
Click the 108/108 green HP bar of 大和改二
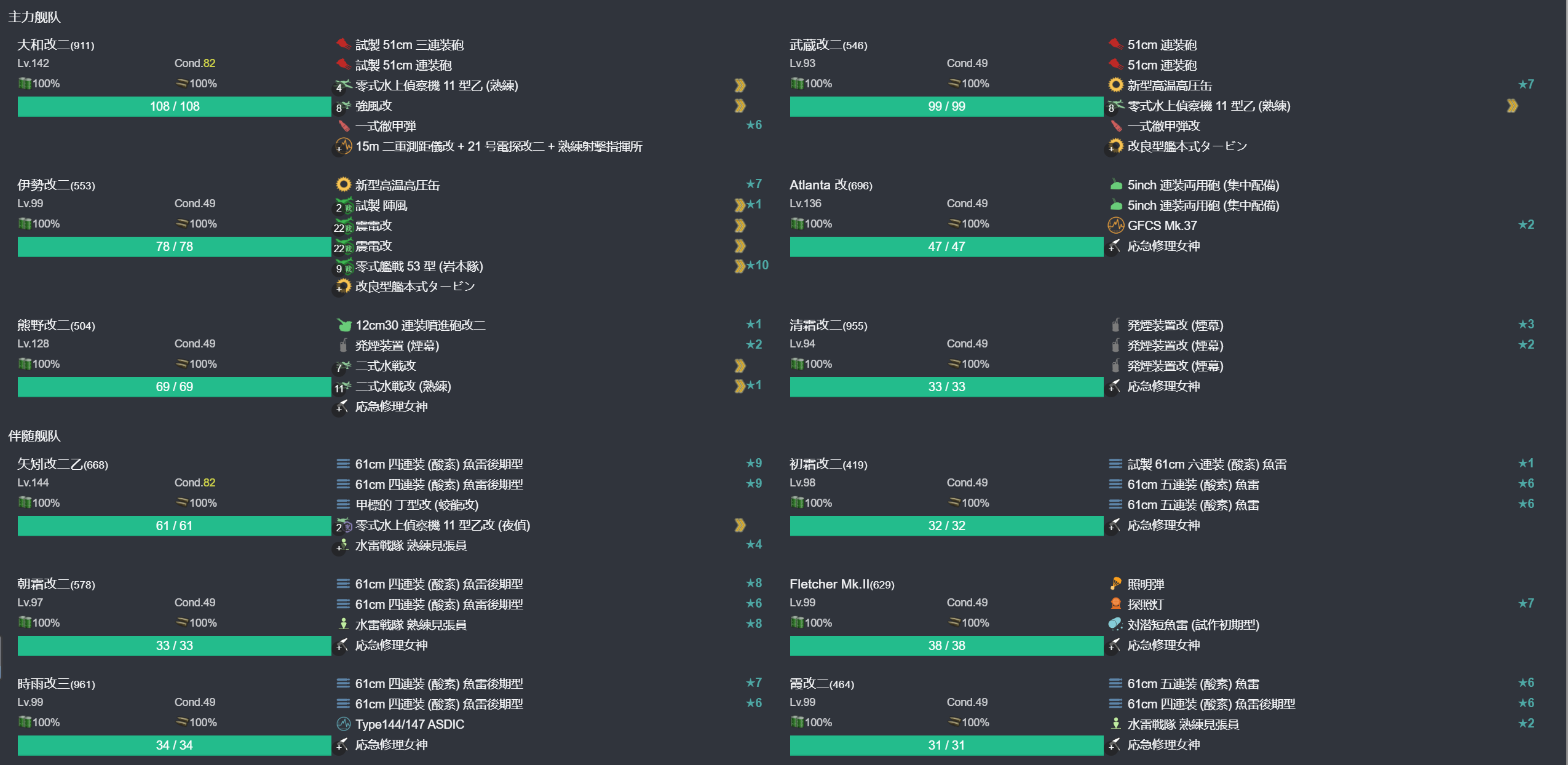[x=174, y=106]
